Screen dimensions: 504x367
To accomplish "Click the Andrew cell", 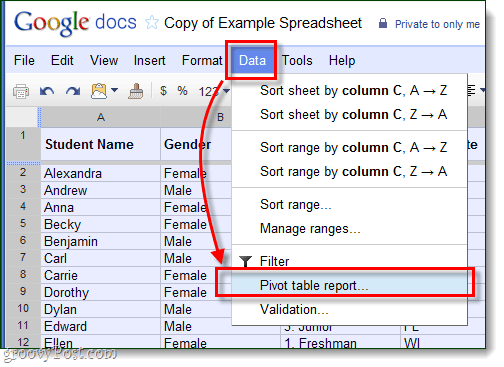I will 101,190.
